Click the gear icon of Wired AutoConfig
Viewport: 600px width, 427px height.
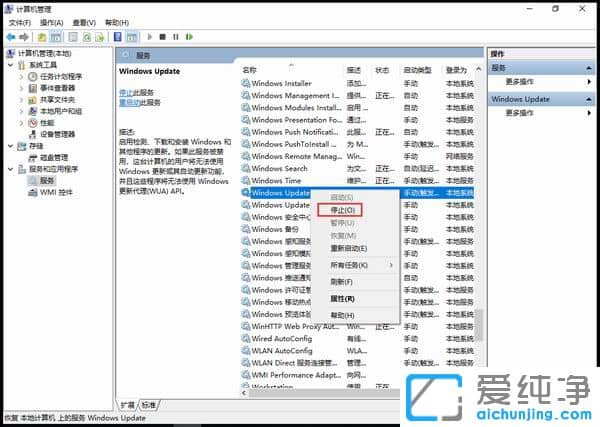click(x=245, y=339)
